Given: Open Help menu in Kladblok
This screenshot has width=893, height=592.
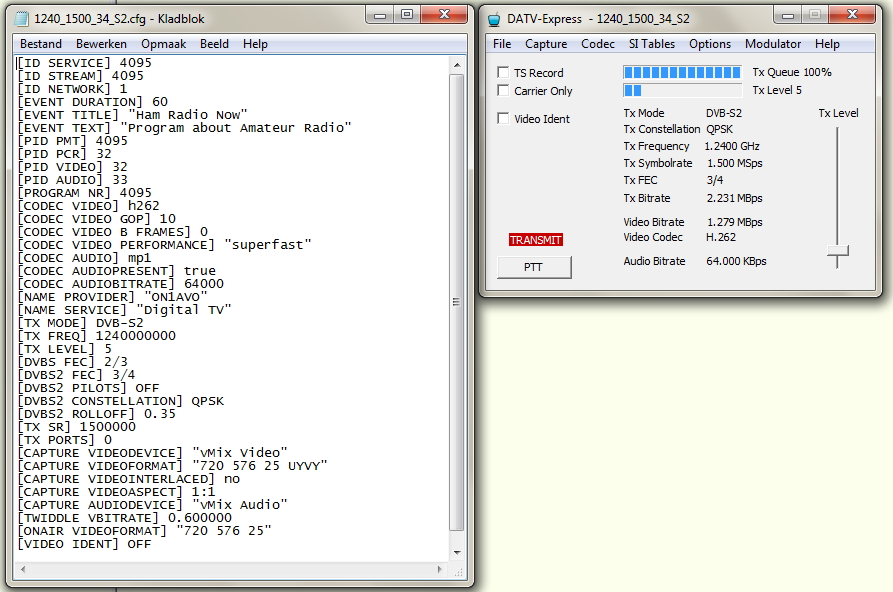Looking at the screenshot, I should (255, 44).
